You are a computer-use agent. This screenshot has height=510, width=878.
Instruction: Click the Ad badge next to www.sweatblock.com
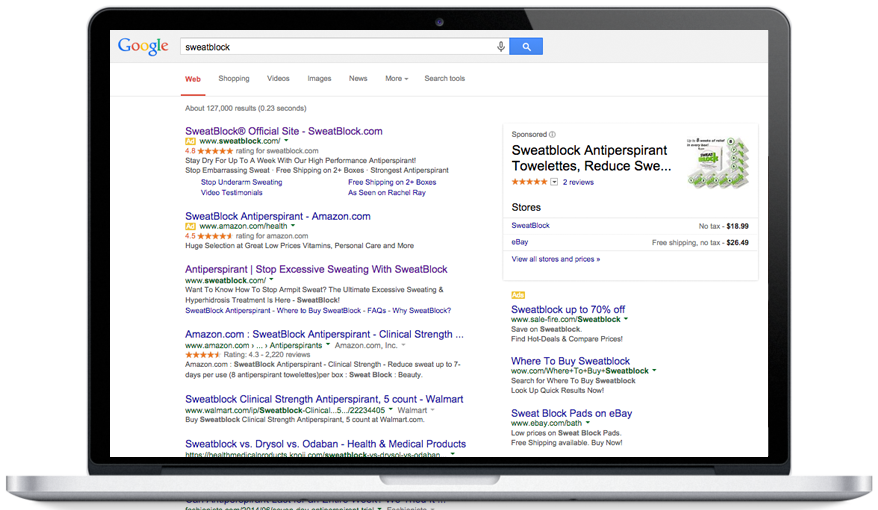pyautogui.click(x=190, y=141)
